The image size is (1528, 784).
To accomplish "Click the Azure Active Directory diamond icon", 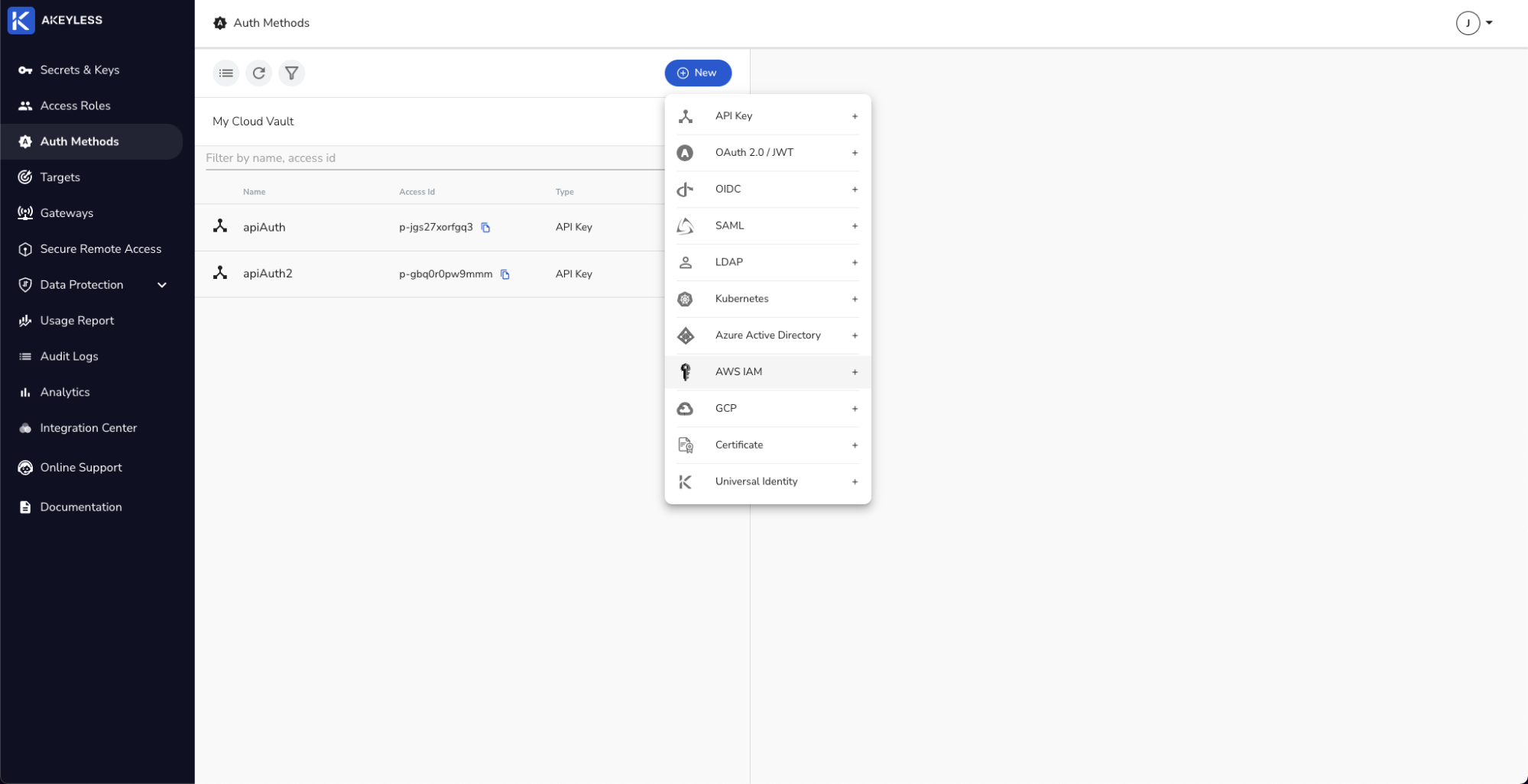I will tap(686, 335).
